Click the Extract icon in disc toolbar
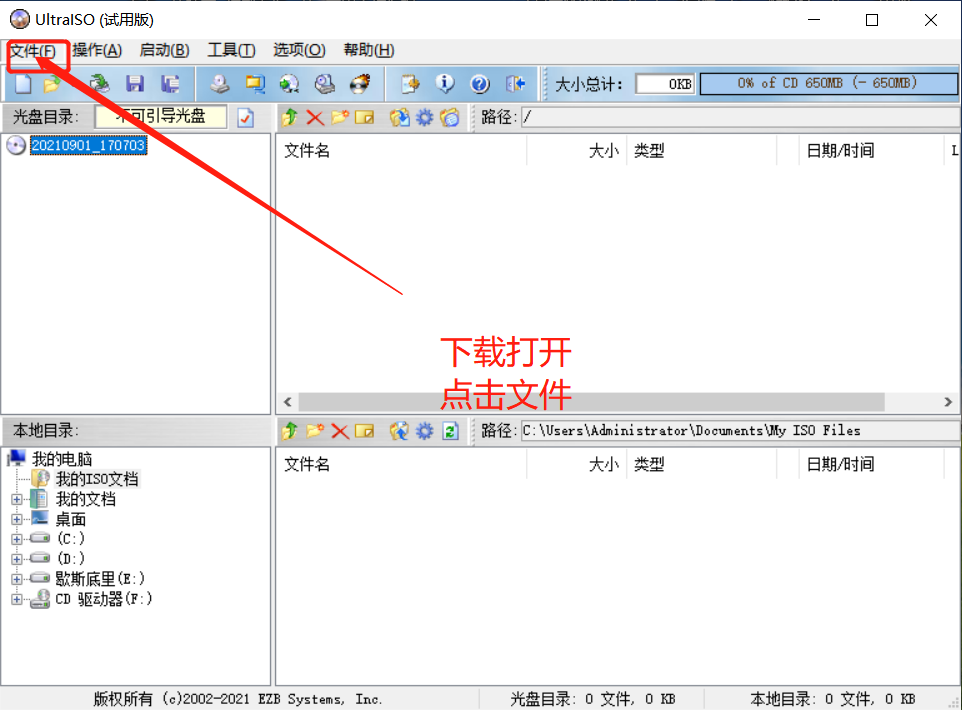Image resolution: width=962 pixels, height=710 pixels. click(399, 117)
